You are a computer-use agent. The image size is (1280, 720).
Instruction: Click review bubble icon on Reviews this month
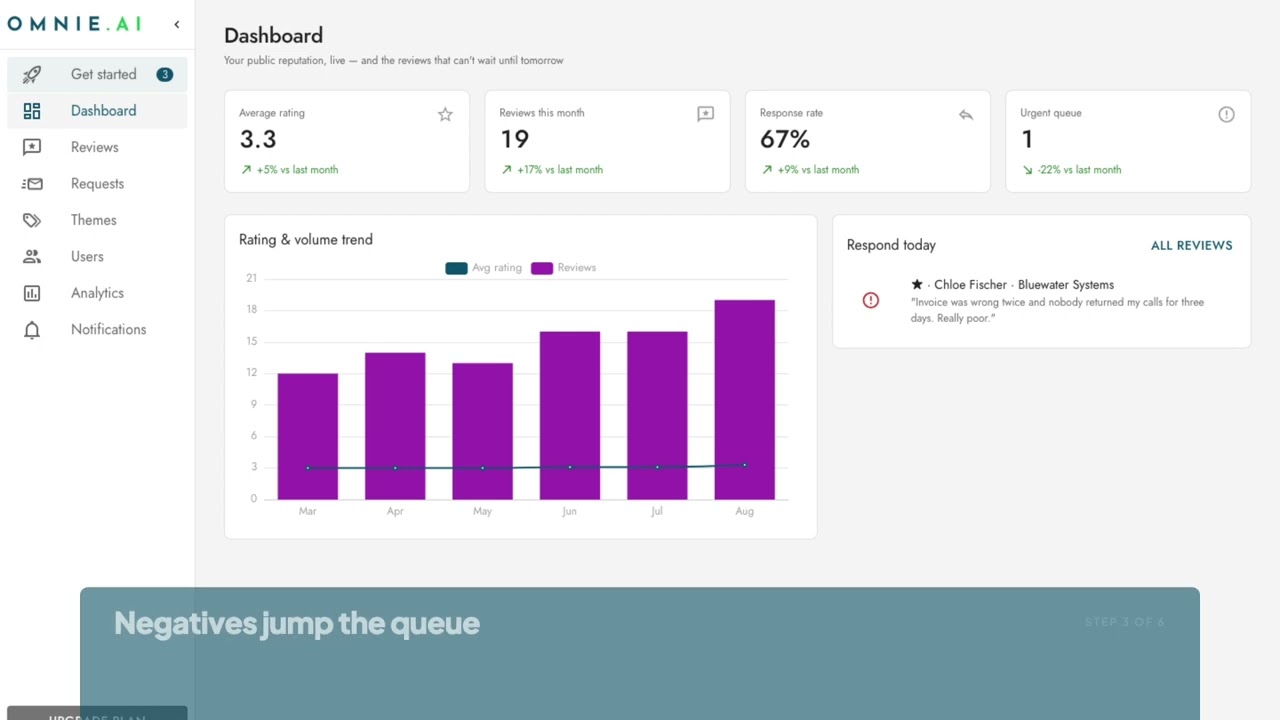click(705, 114)
